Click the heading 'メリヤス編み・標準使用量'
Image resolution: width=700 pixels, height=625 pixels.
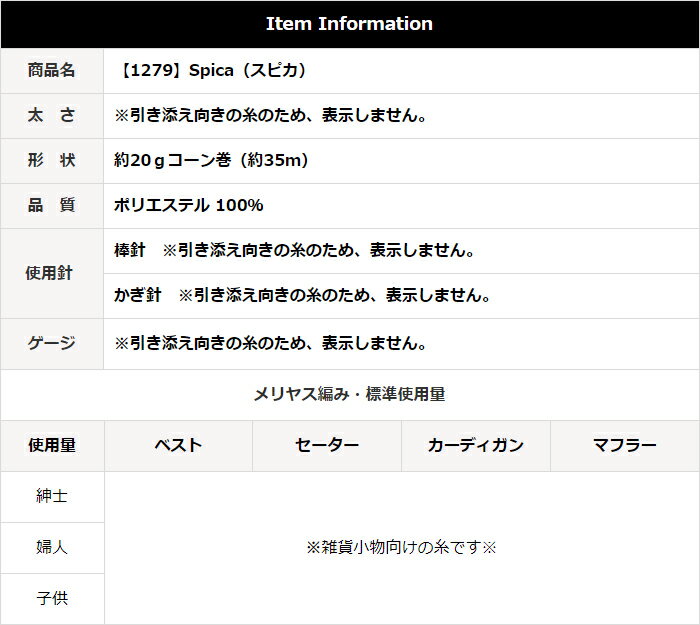click(350, 395)
